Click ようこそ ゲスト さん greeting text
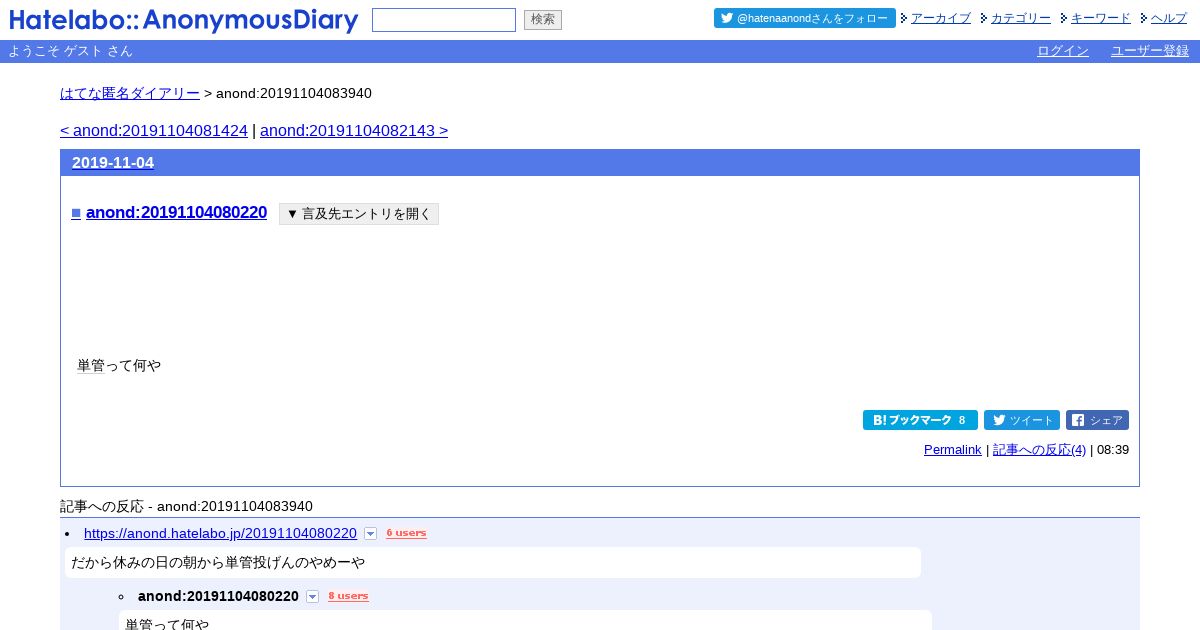Image resolution: width=1200 pixels, height=630 pixels. coord(70,51)
